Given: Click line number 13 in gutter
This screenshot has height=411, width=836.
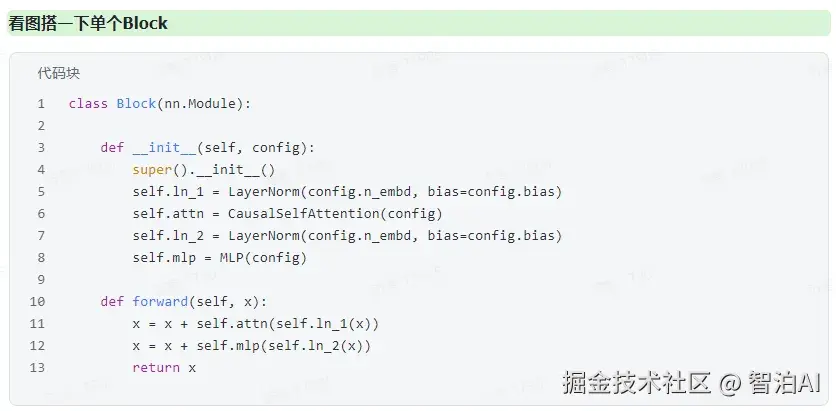Looking at the screenshot, I should click(37, 368).
